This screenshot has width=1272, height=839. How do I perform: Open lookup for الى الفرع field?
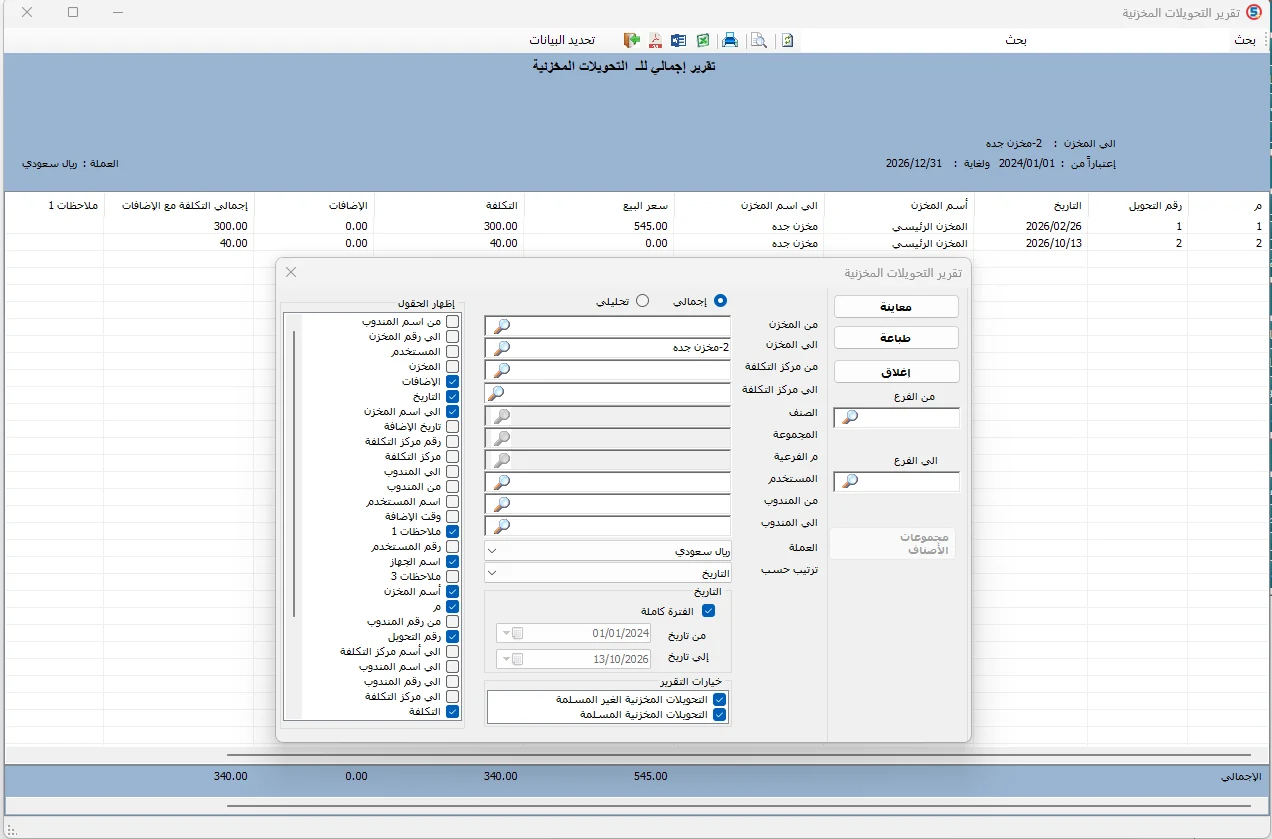click(849, 481)
